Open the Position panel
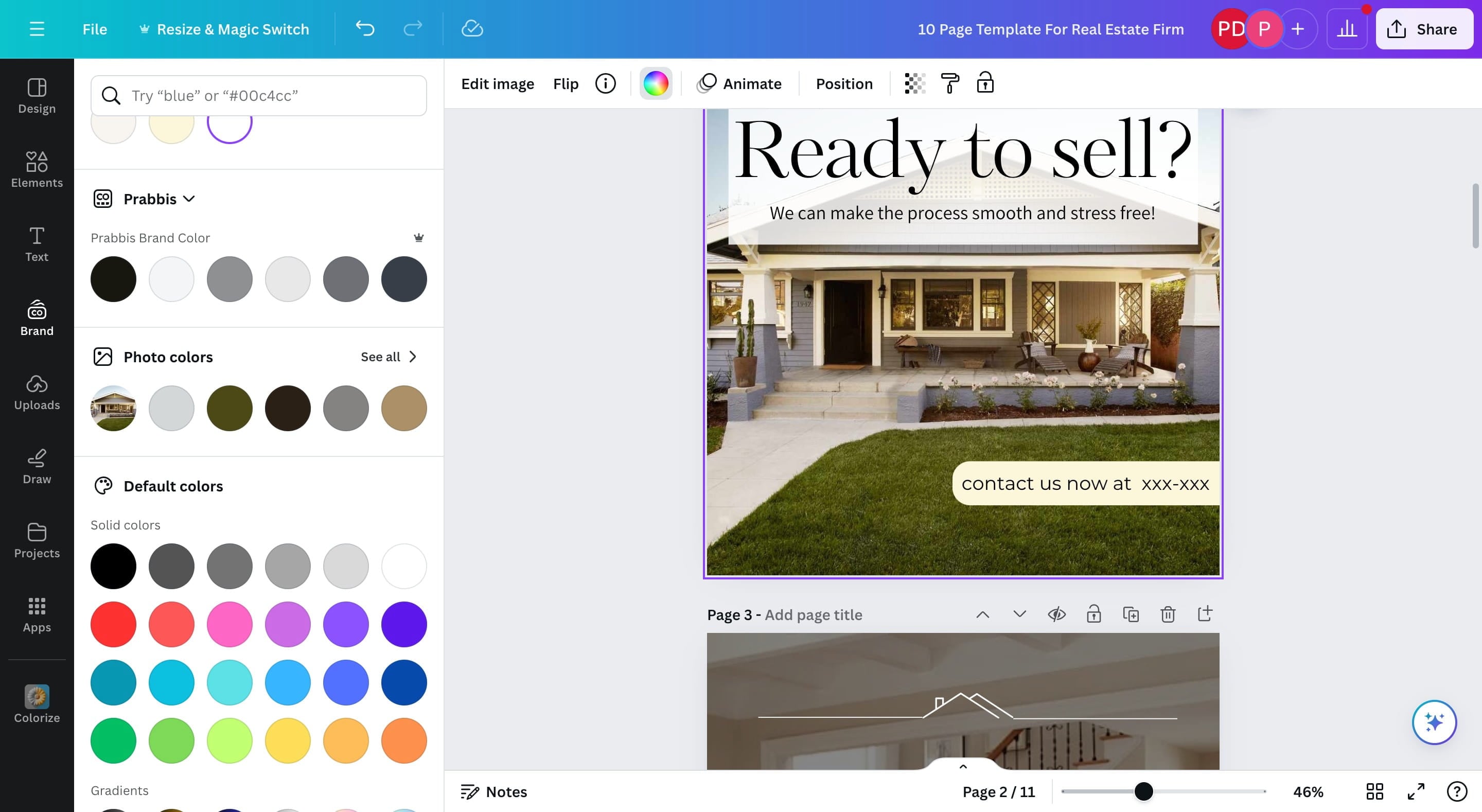This screenshot has width=1482, height=812. point(844,83)
